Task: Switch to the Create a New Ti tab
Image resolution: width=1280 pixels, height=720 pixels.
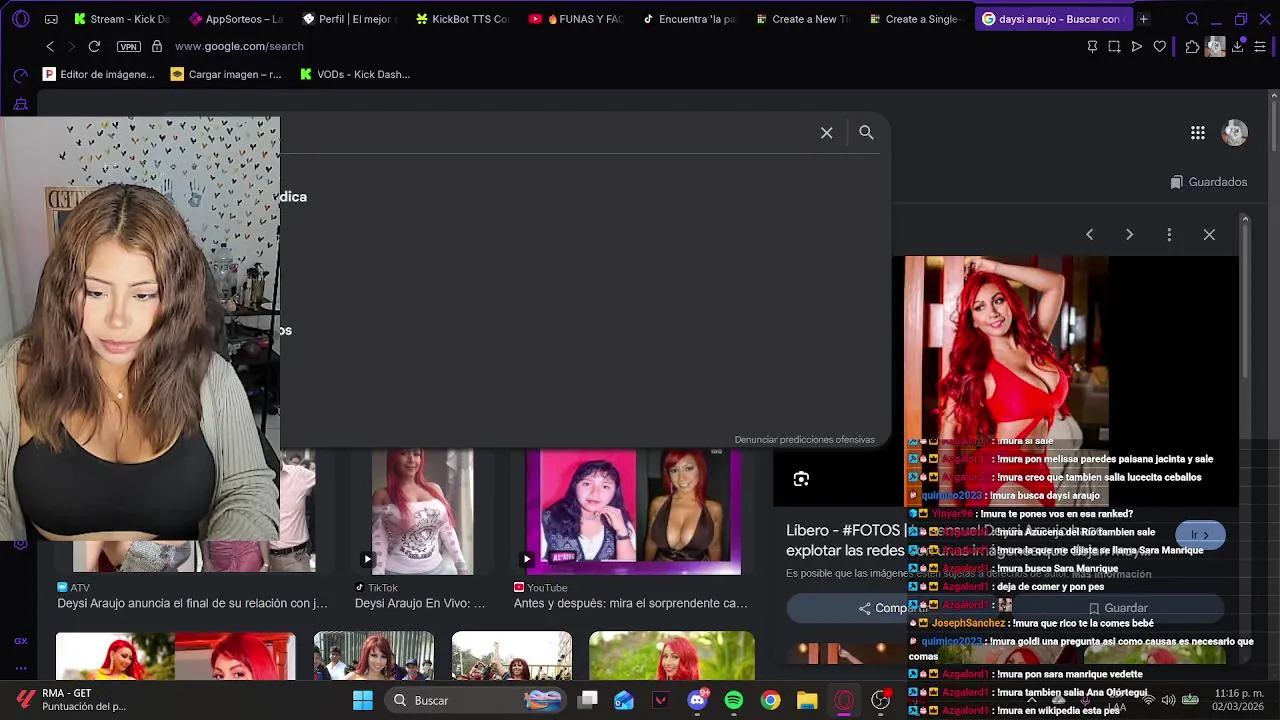Action: [x=803, y=19]
